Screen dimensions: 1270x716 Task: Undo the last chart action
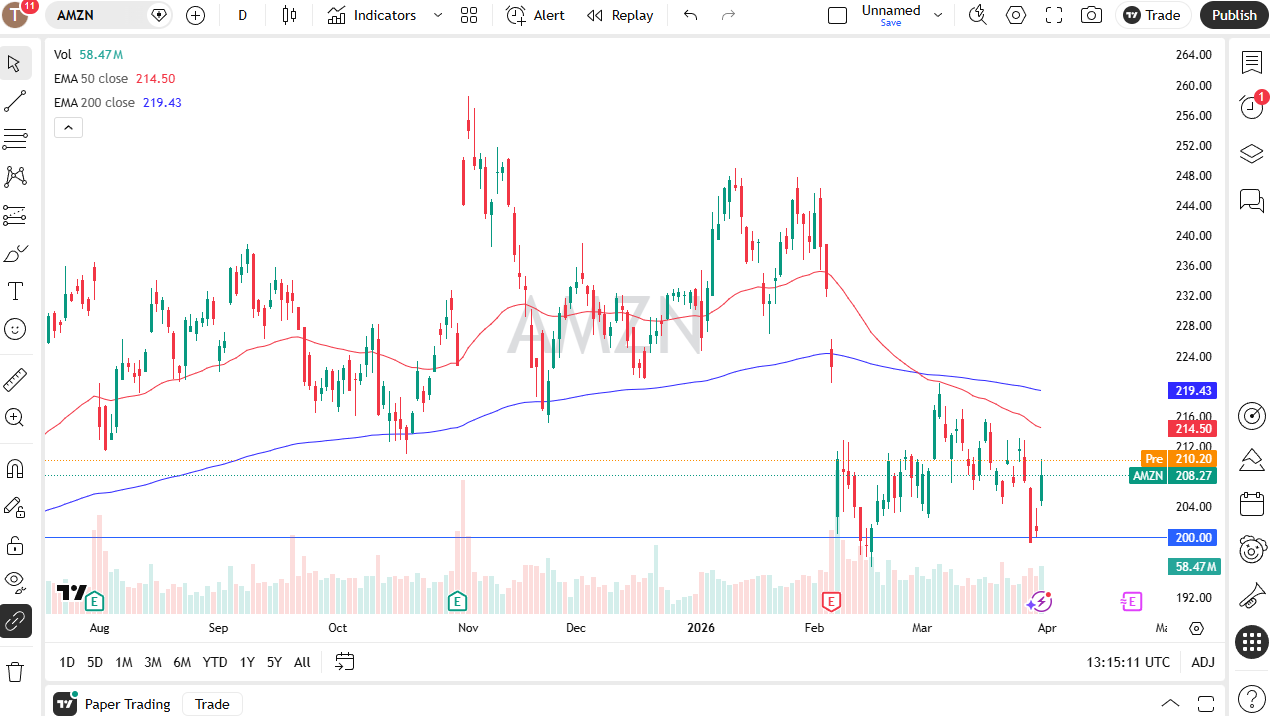click(x=690, y=15)
